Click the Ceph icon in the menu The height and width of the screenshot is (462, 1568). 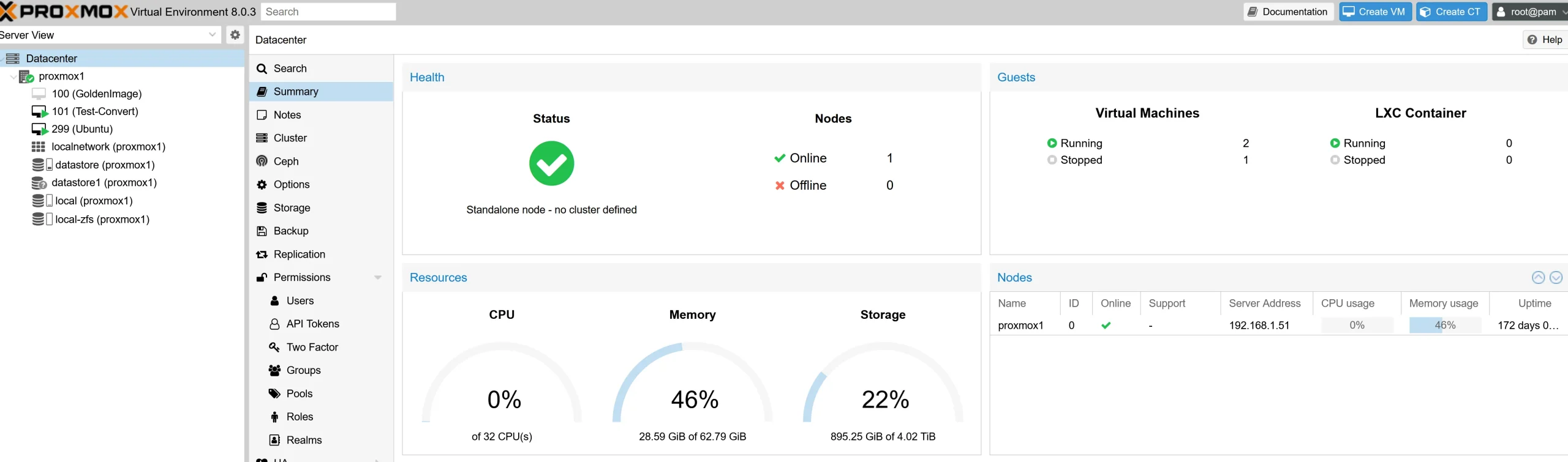point(262,162)
